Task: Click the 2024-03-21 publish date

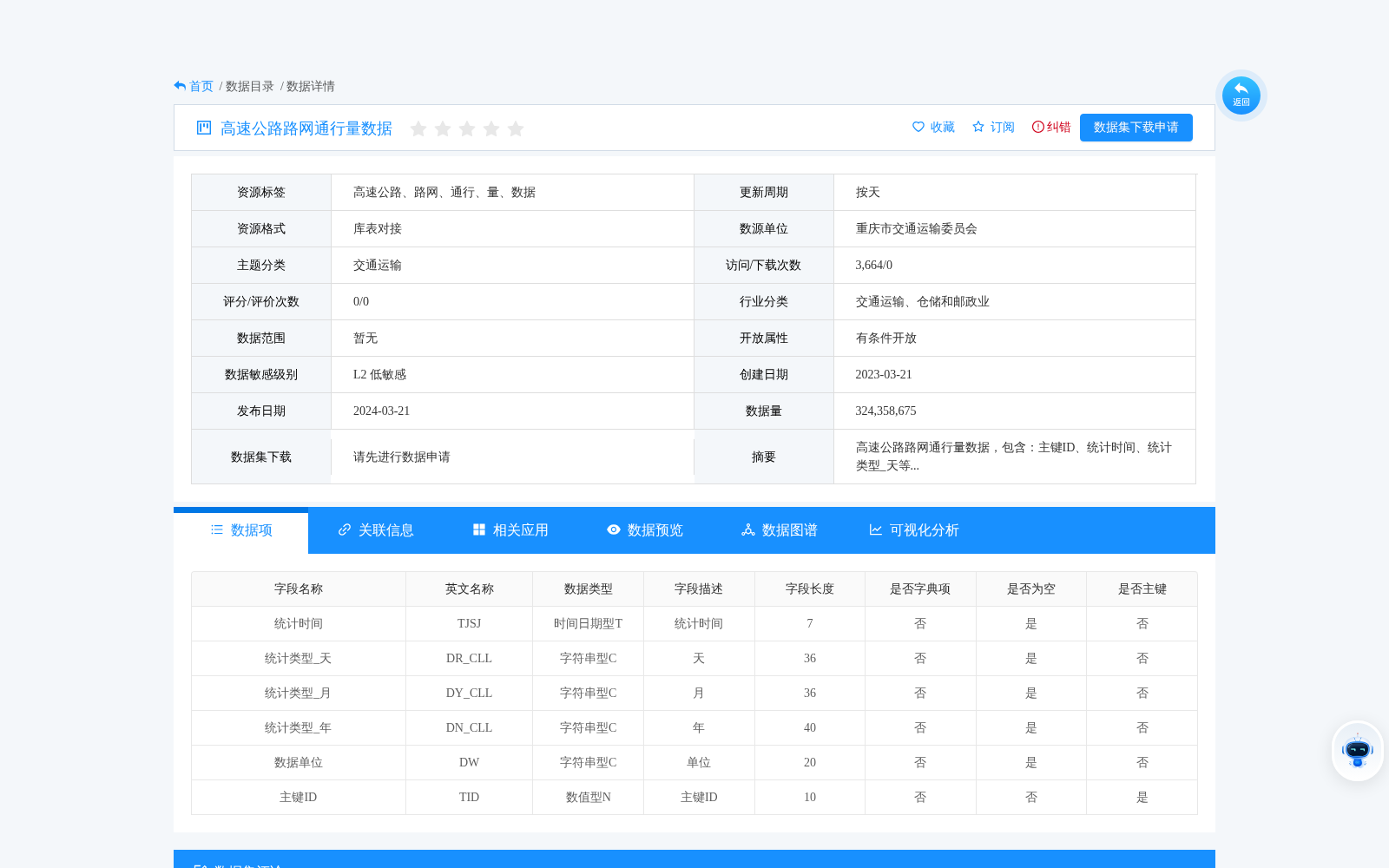Action: (382, 411)
